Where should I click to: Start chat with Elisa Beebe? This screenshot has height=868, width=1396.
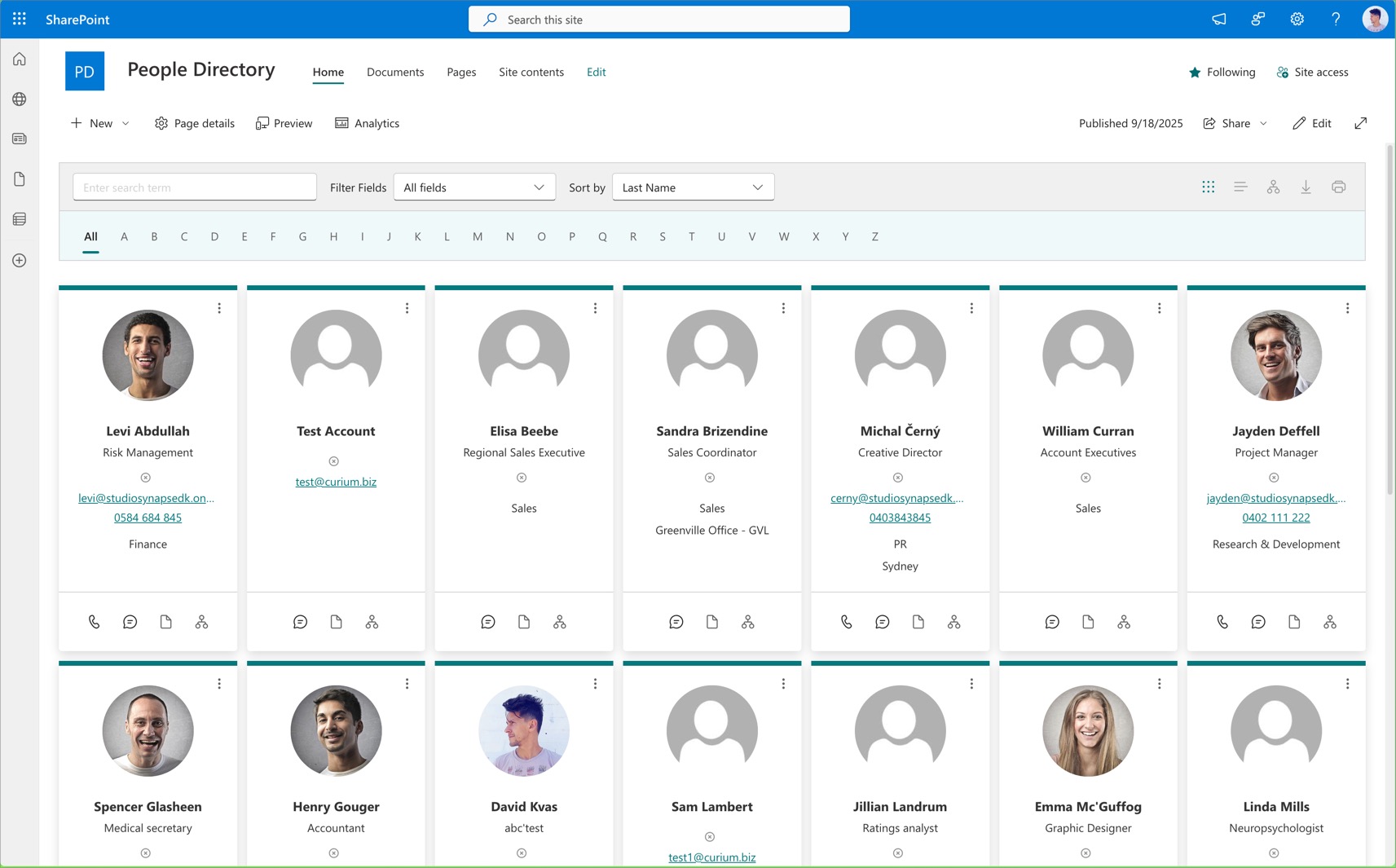click(488, 622)
